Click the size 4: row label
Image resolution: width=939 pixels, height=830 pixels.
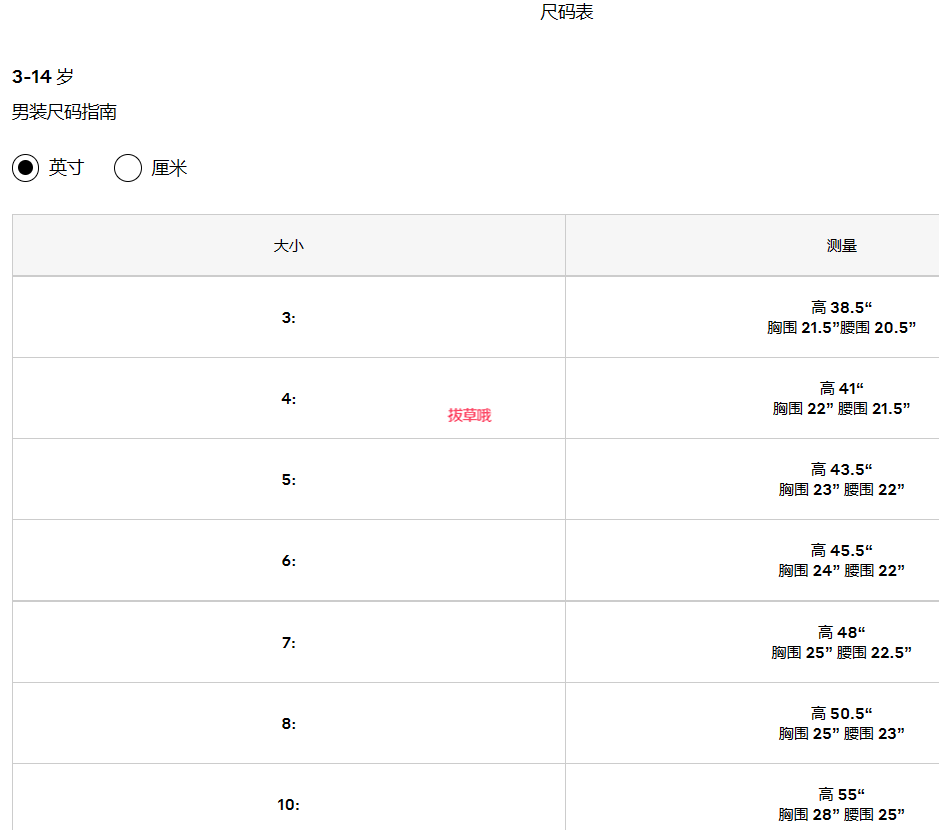pos(288,399)
